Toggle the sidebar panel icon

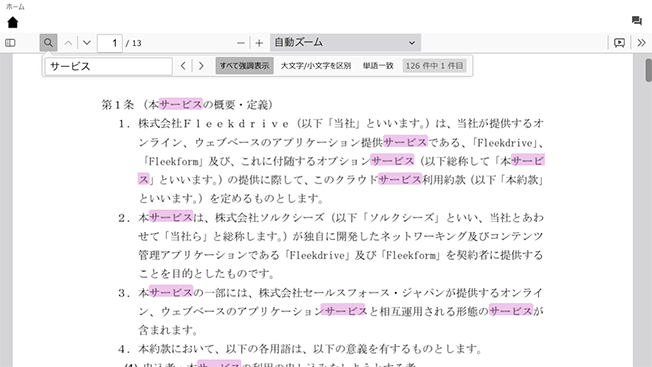10,43
